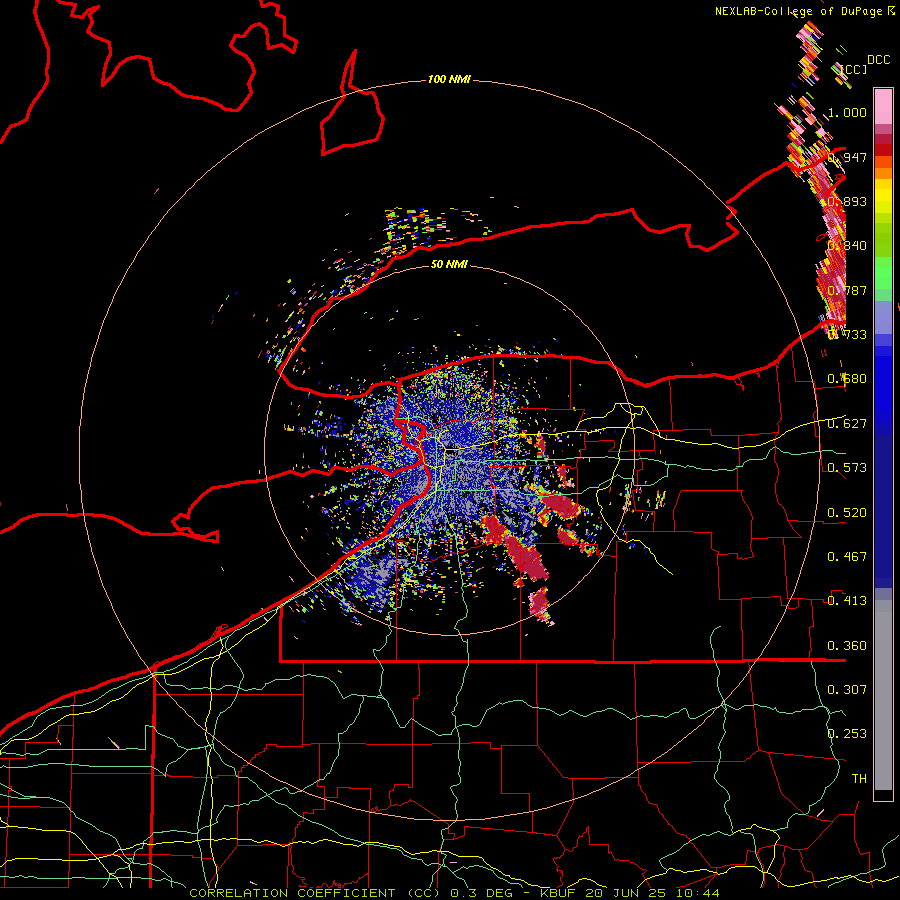Click the 10:44 timestamp in caption
This screenshot has width=900, height=900.
coord(697,893)
